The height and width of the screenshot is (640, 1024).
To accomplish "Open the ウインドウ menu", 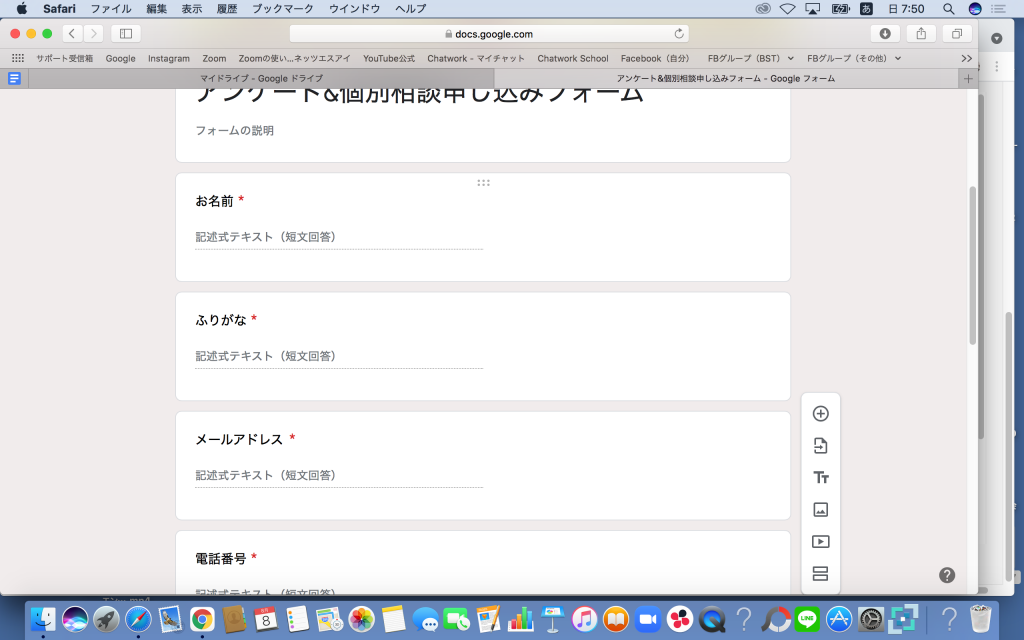I will click(355, 8).
